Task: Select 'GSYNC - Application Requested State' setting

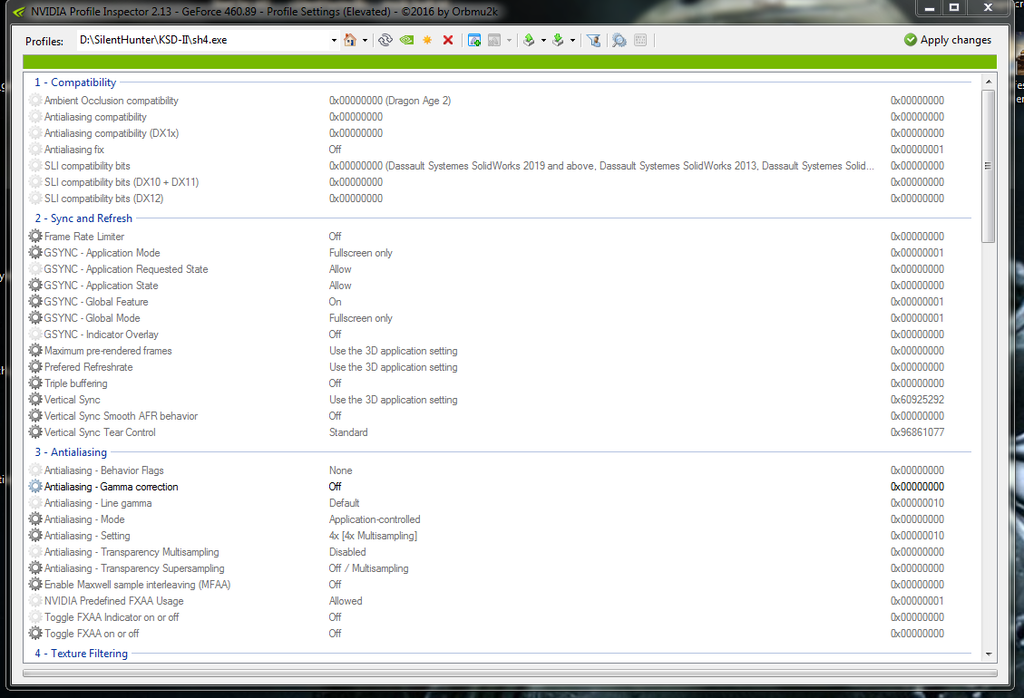Action: coord(126,269)
